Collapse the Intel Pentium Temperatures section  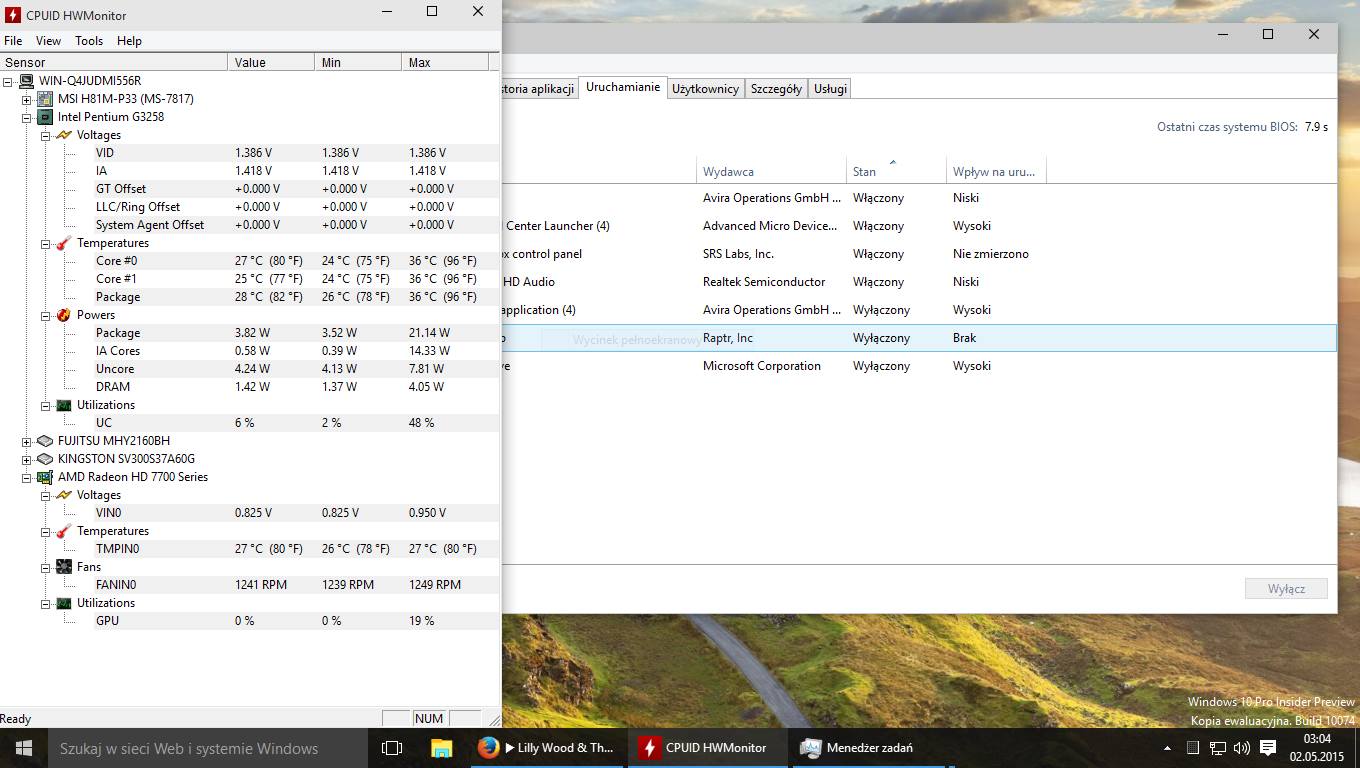coord(46,243)
